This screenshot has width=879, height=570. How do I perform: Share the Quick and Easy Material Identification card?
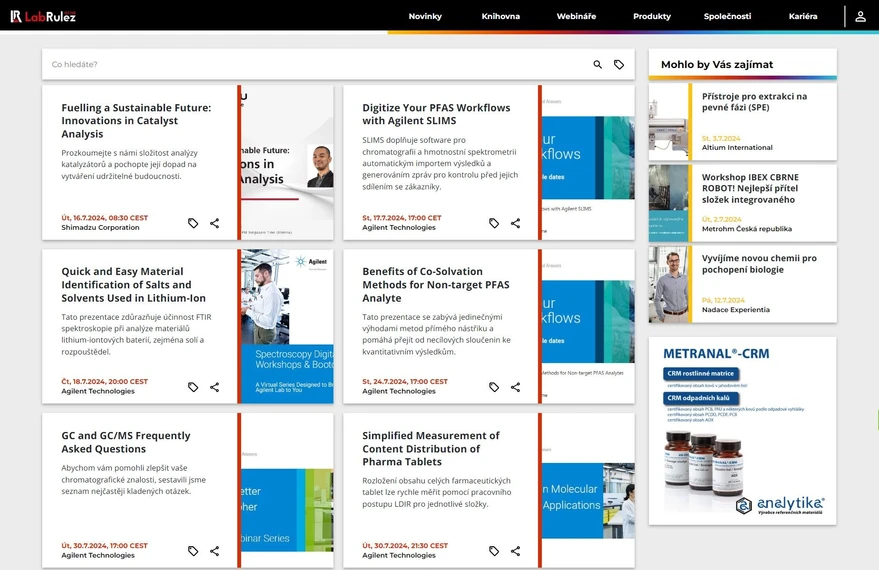click(215, 387)
